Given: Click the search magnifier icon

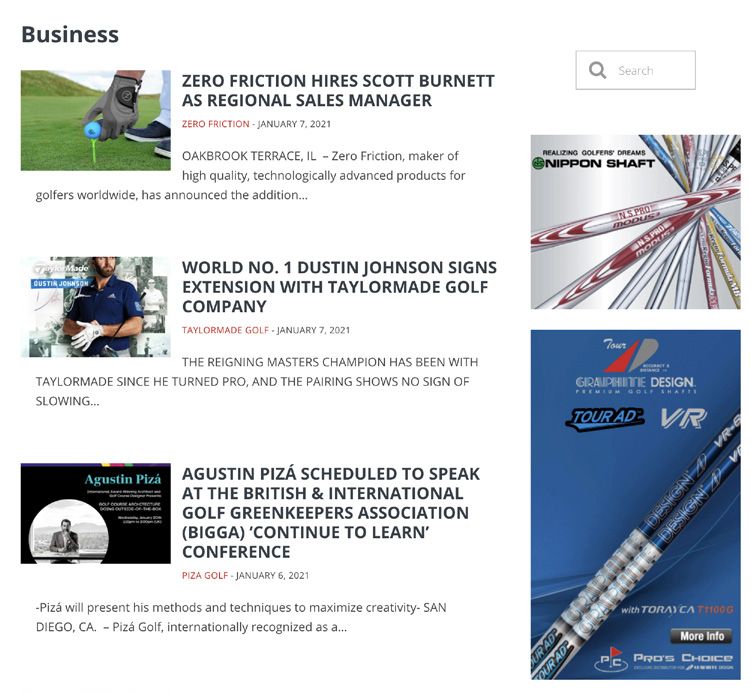Looking at the screenshot, I should tap(597, 70).
